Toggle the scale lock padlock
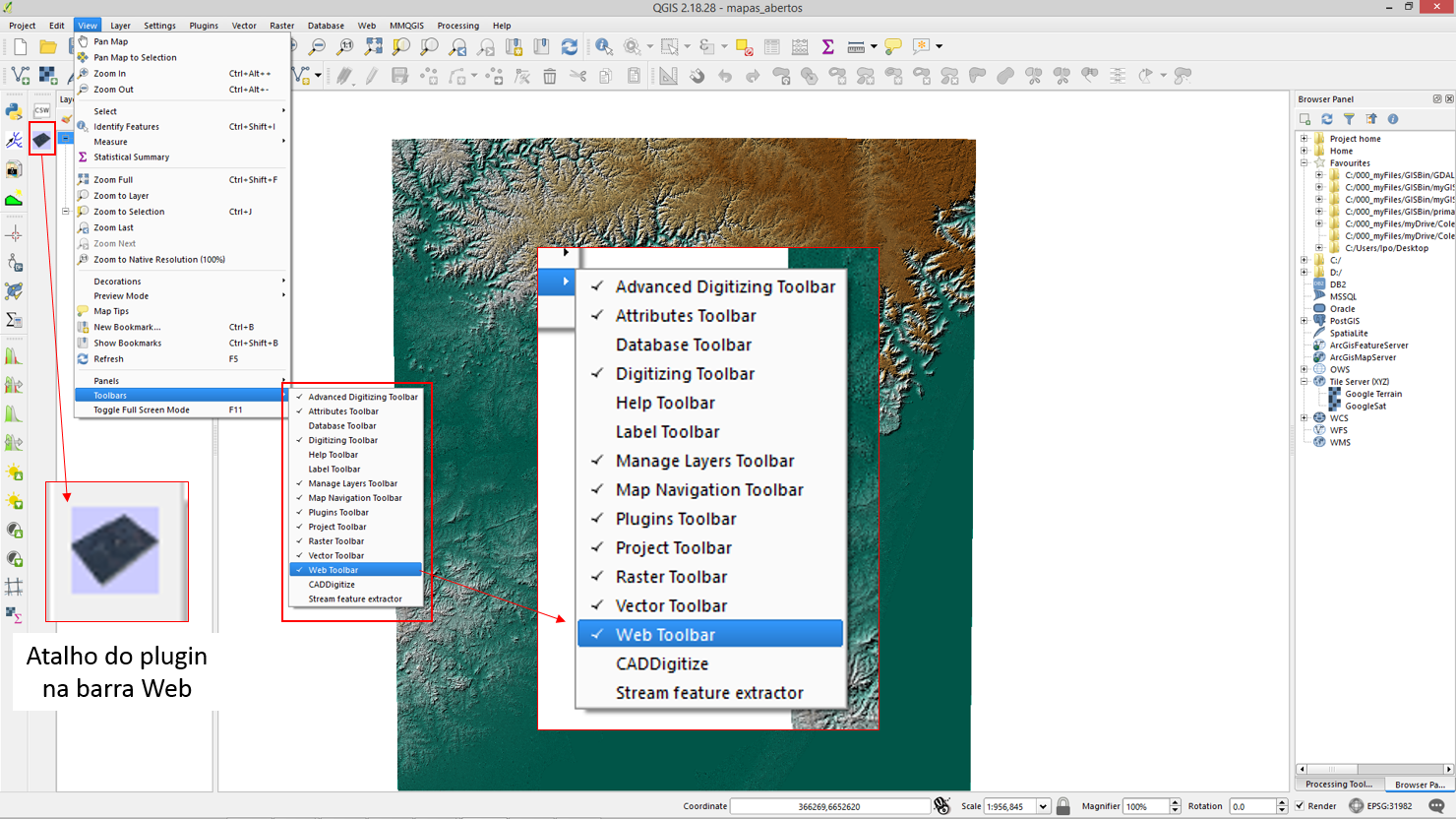1456x819 pixels. [x=1062, y=806]
